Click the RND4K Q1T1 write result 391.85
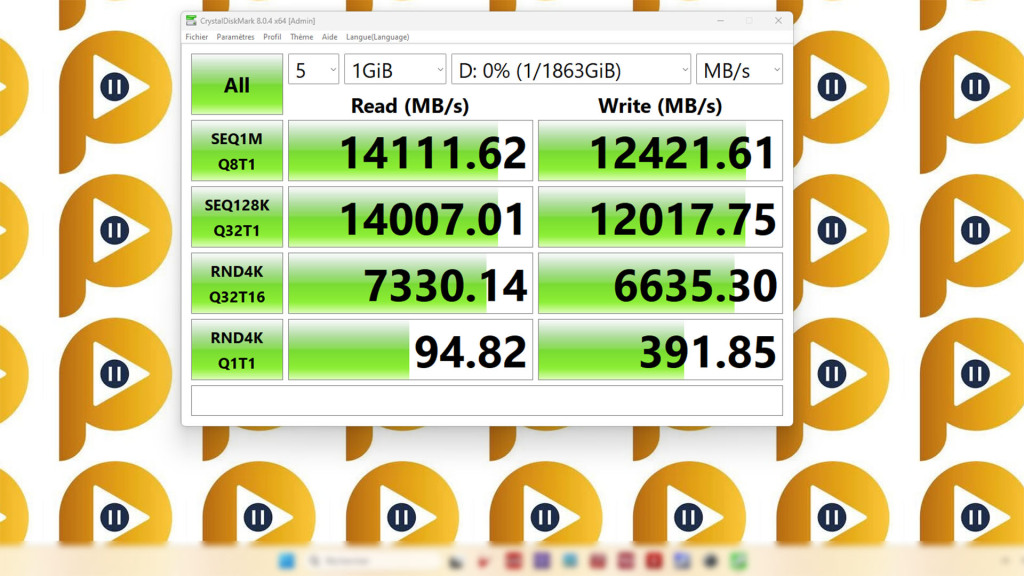This screenshot has width=1024, height=576. 660,350
